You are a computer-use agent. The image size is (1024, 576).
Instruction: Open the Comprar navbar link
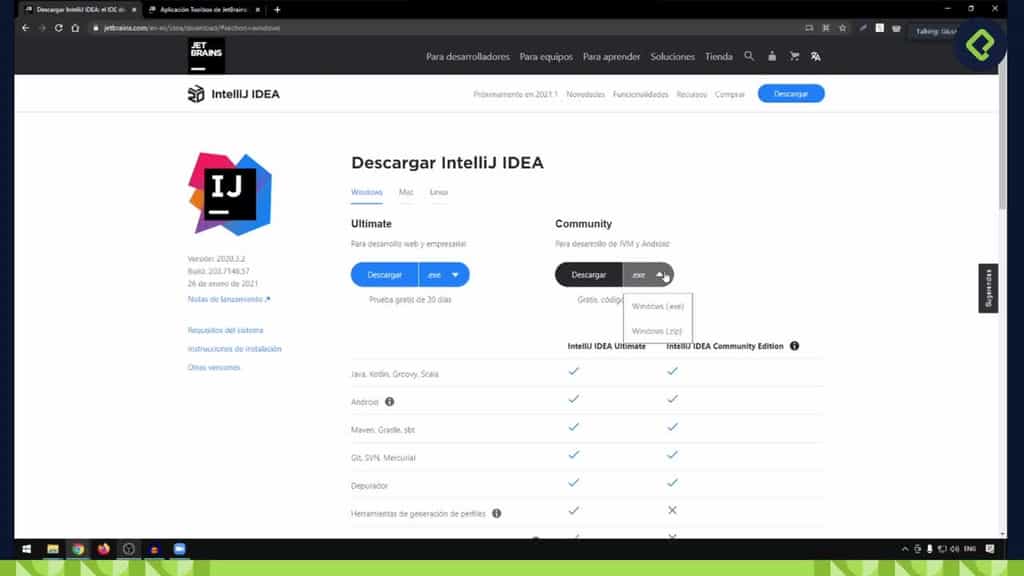729,95
